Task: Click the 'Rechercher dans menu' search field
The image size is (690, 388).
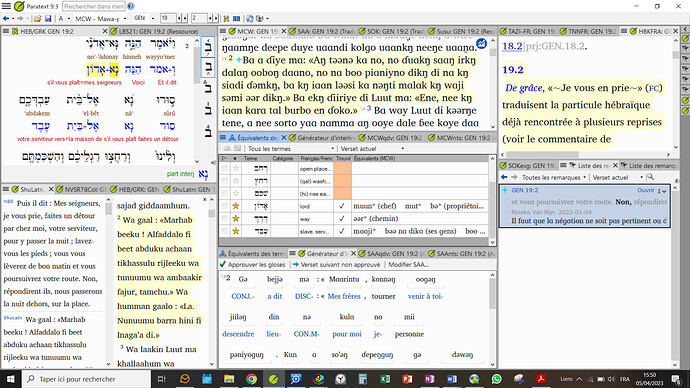Action: click(94, 6)
